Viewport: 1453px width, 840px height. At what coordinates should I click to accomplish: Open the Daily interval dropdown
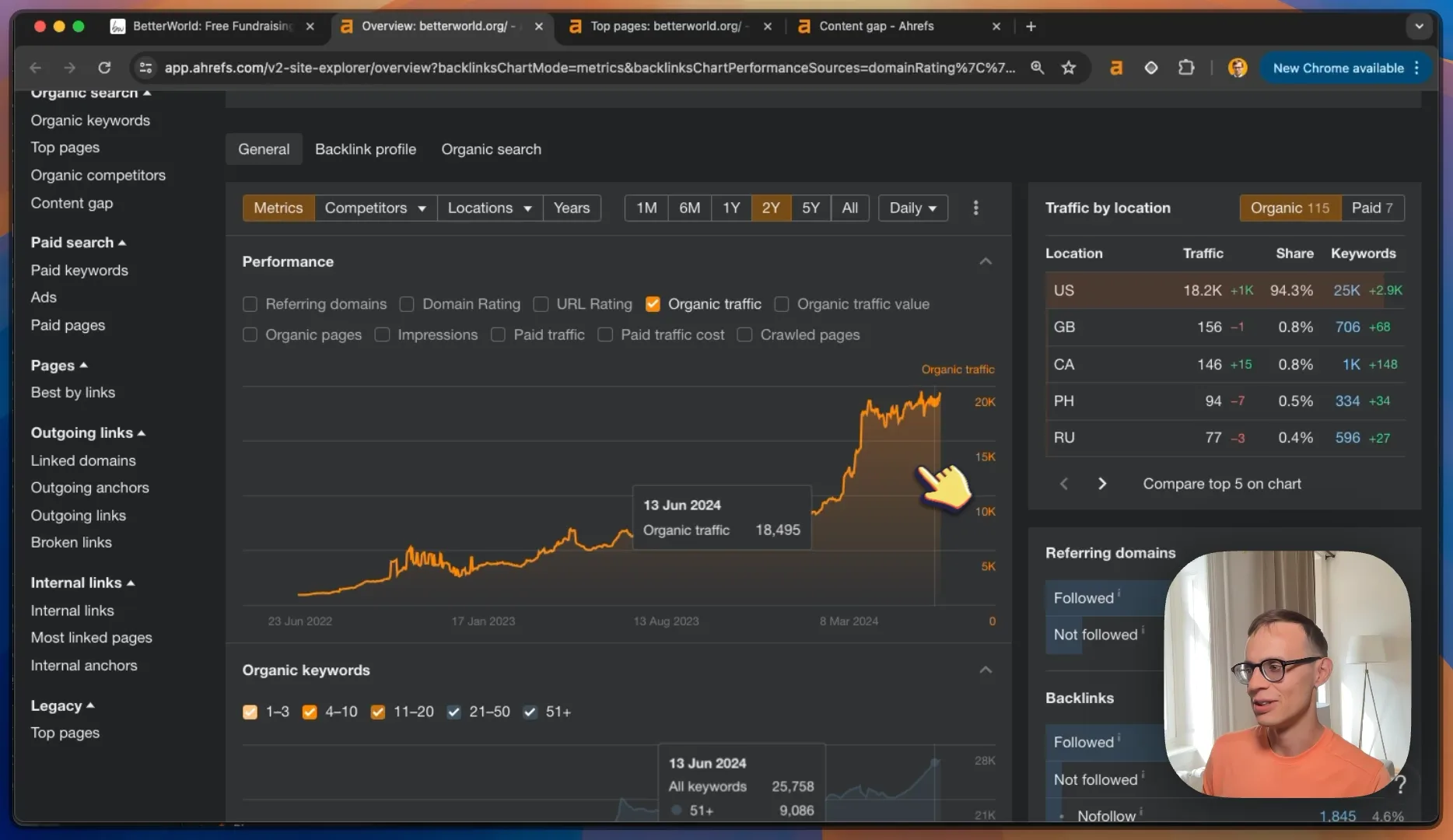(x=912, y=208)
